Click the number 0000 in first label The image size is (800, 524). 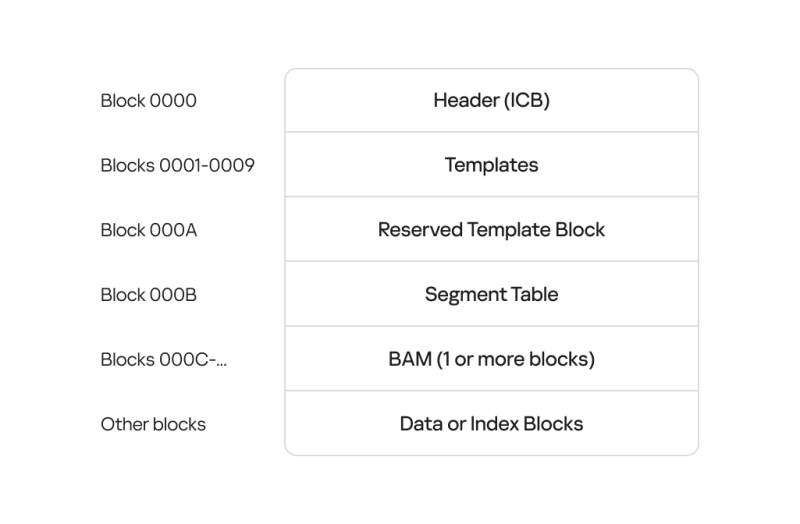(x=173, y=101)
